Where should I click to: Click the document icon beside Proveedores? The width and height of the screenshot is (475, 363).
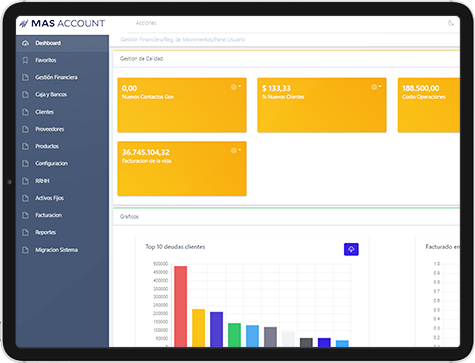point(25,129)
